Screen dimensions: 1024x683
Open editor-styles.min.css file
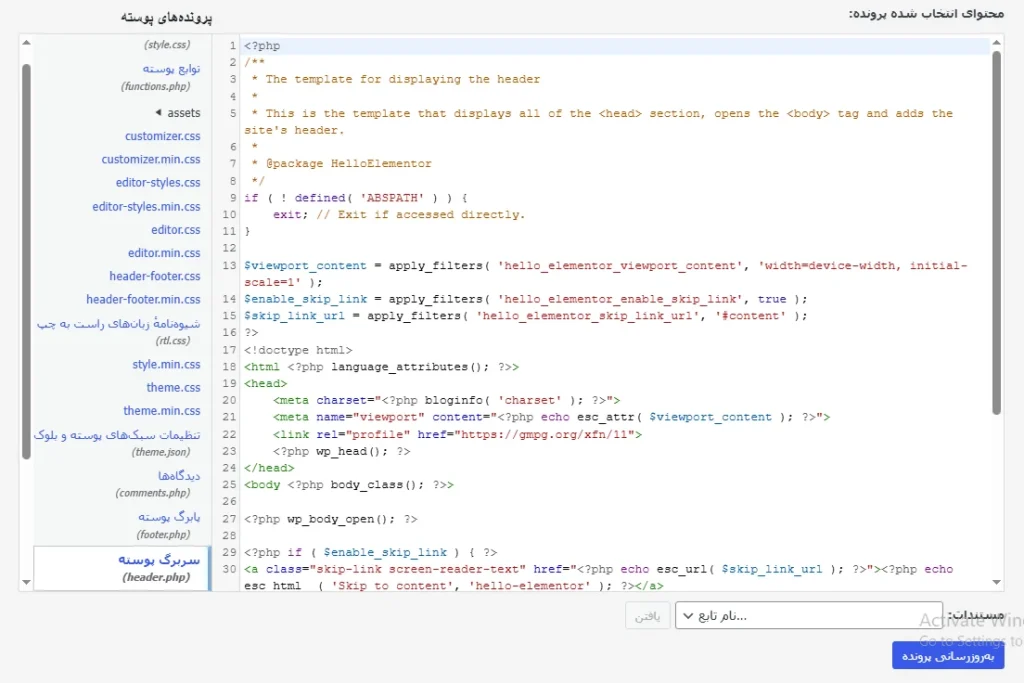tap(146, 206)
